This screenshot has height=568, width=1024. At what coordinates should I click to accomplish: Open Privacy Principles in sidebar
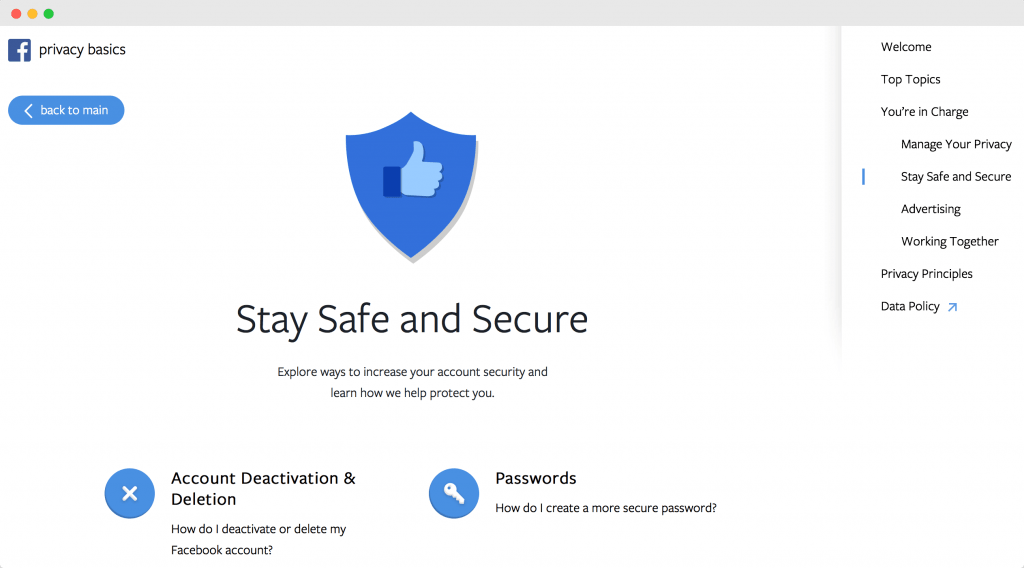click(926, 274)
